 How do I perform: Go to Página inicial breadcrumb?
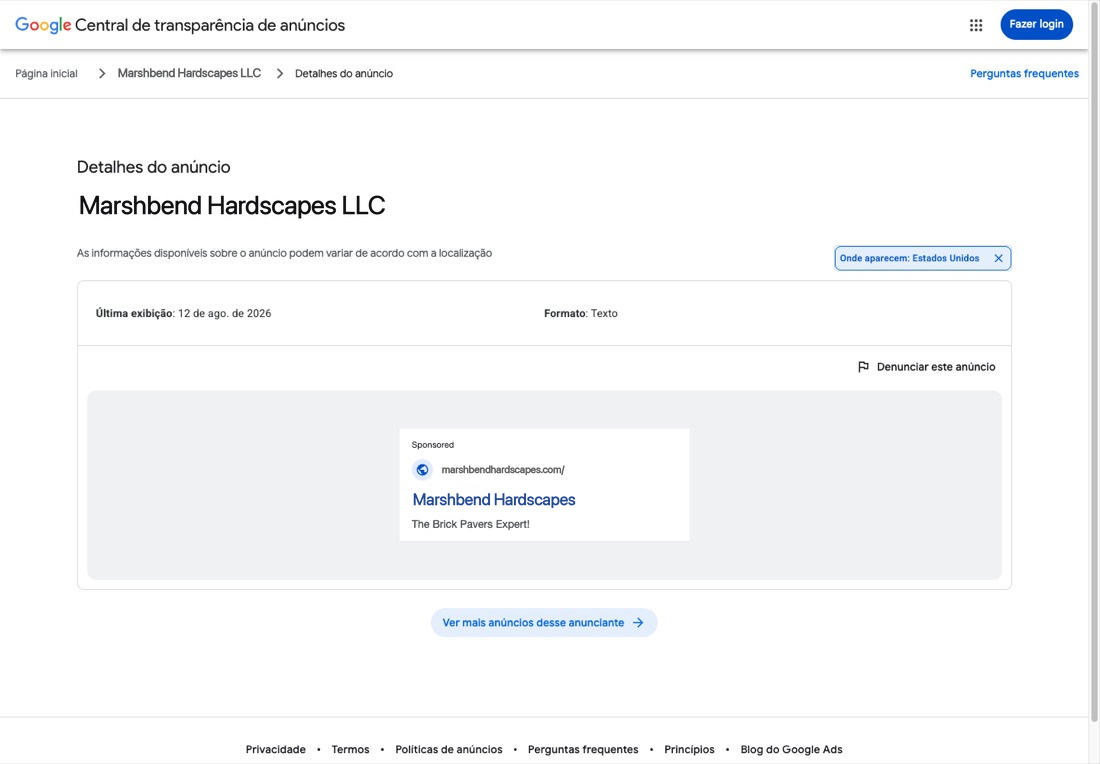(46, 74)
